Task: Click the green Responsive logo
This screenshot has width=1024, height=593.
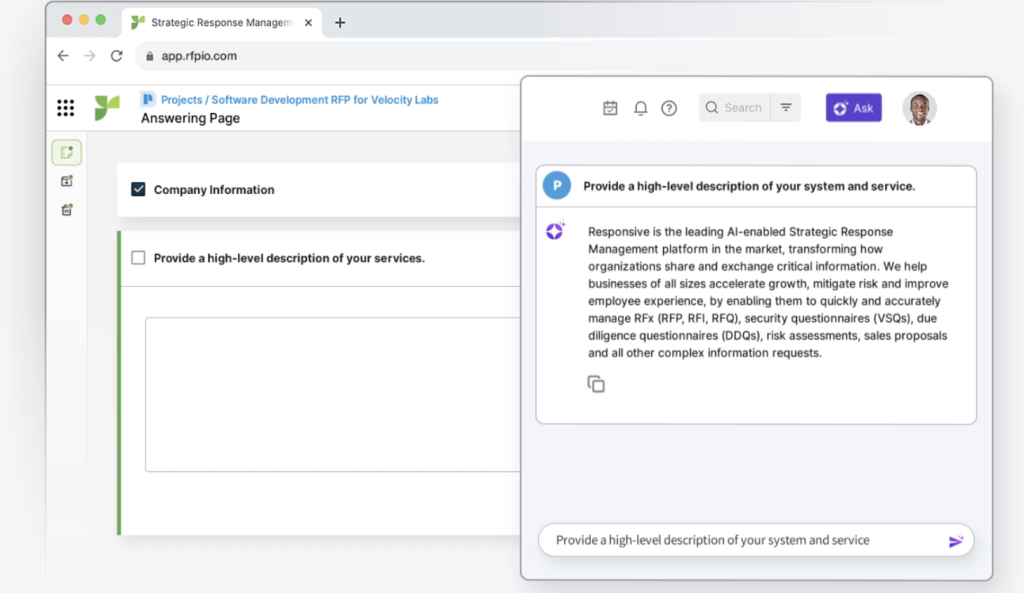Action: [x=107, y=108]
